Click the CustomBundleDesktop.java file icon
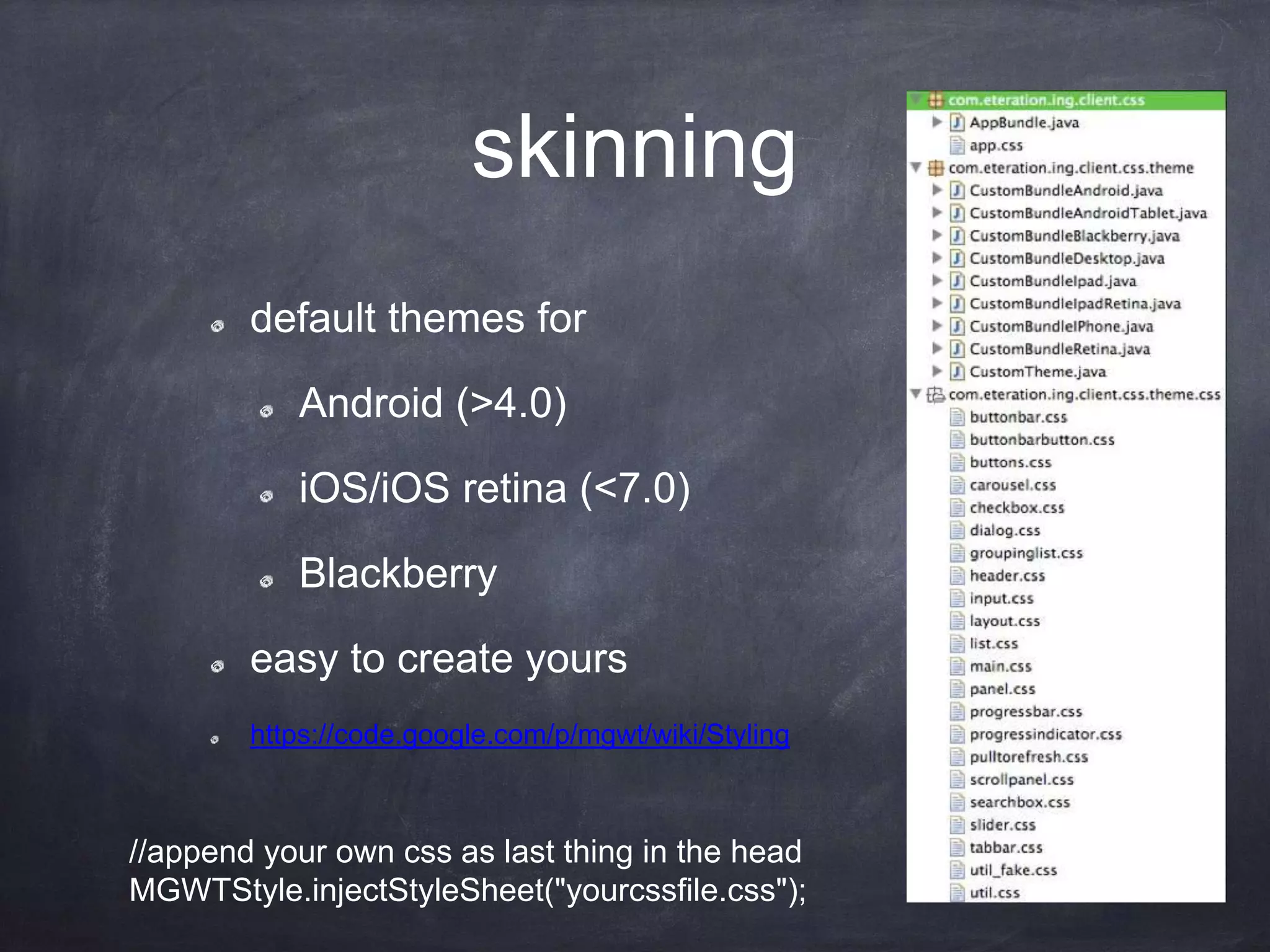Screen dimensions: 1270x952 pos(957,258)
